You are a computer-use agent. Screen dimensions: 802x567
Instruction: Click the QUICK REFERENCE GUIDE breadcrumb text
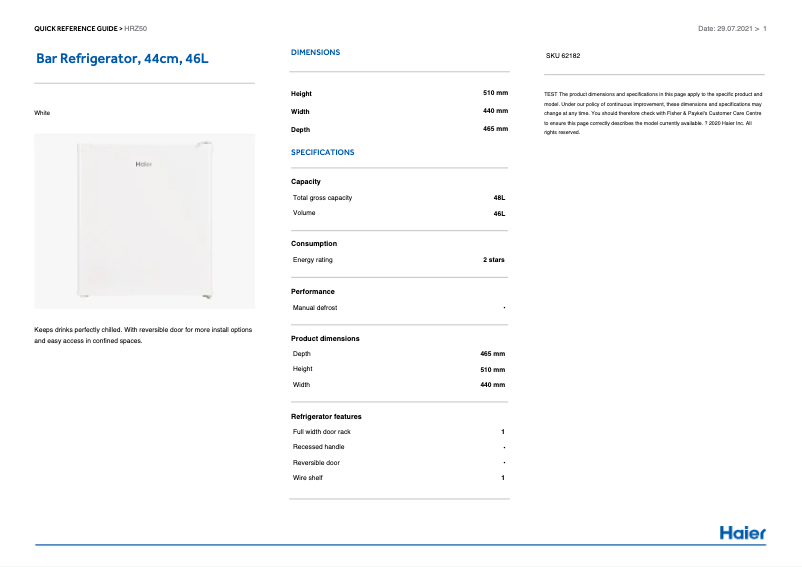point(77,29)
